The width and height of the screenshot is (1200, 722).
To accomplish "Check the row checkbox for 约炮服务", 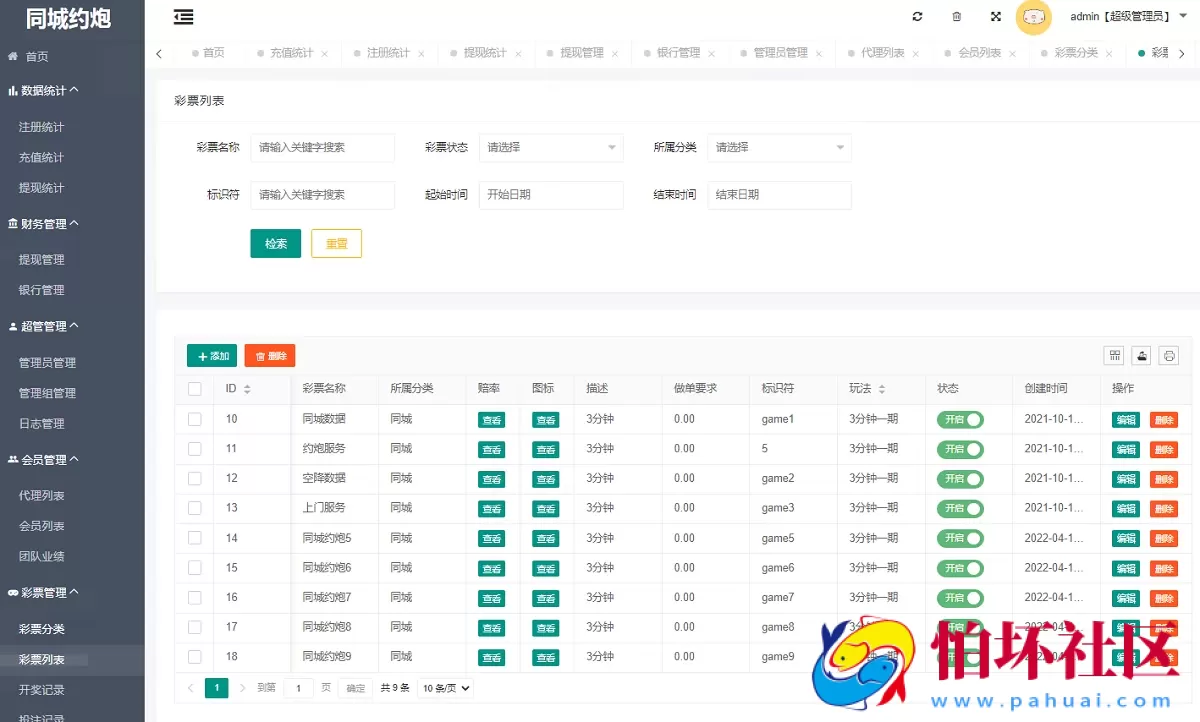I will 194,449.
